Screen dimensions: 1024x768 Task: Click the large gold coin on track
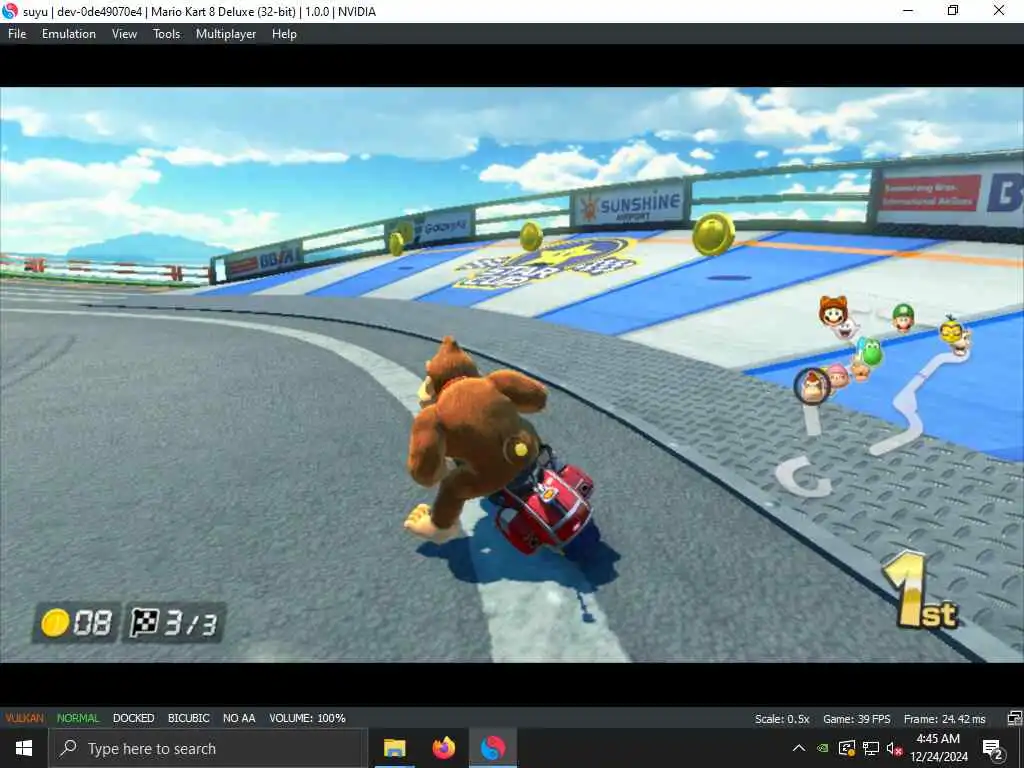[714, 234]
